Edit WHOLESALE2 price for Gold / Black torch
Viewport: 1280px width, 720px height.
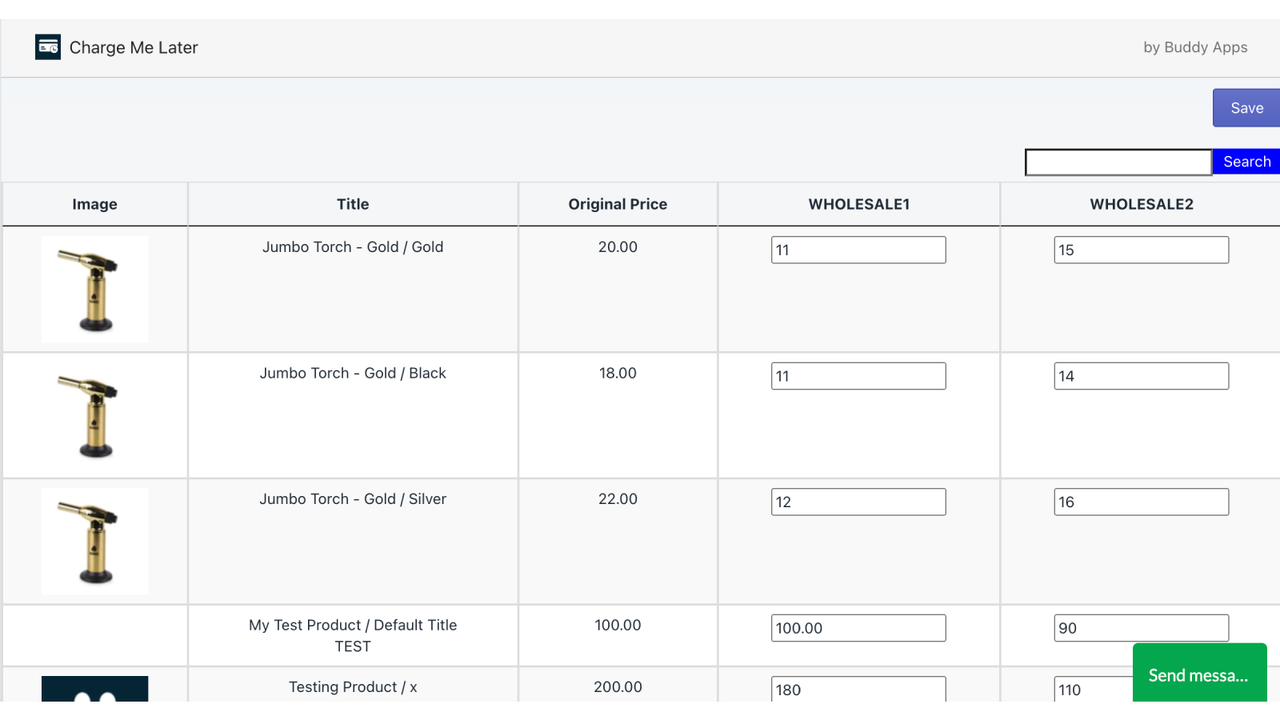tap(1141, 376)
